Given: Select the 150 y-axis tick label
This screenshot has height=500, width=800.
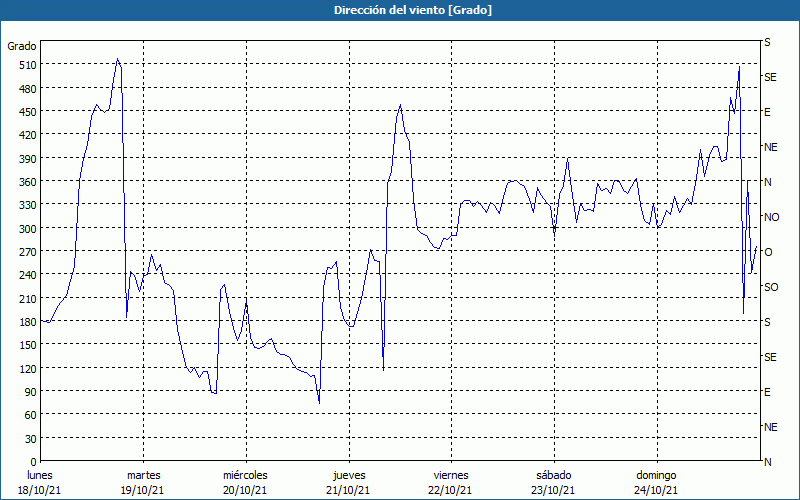Looking at the screenshot, I should (x=28, y=345).
